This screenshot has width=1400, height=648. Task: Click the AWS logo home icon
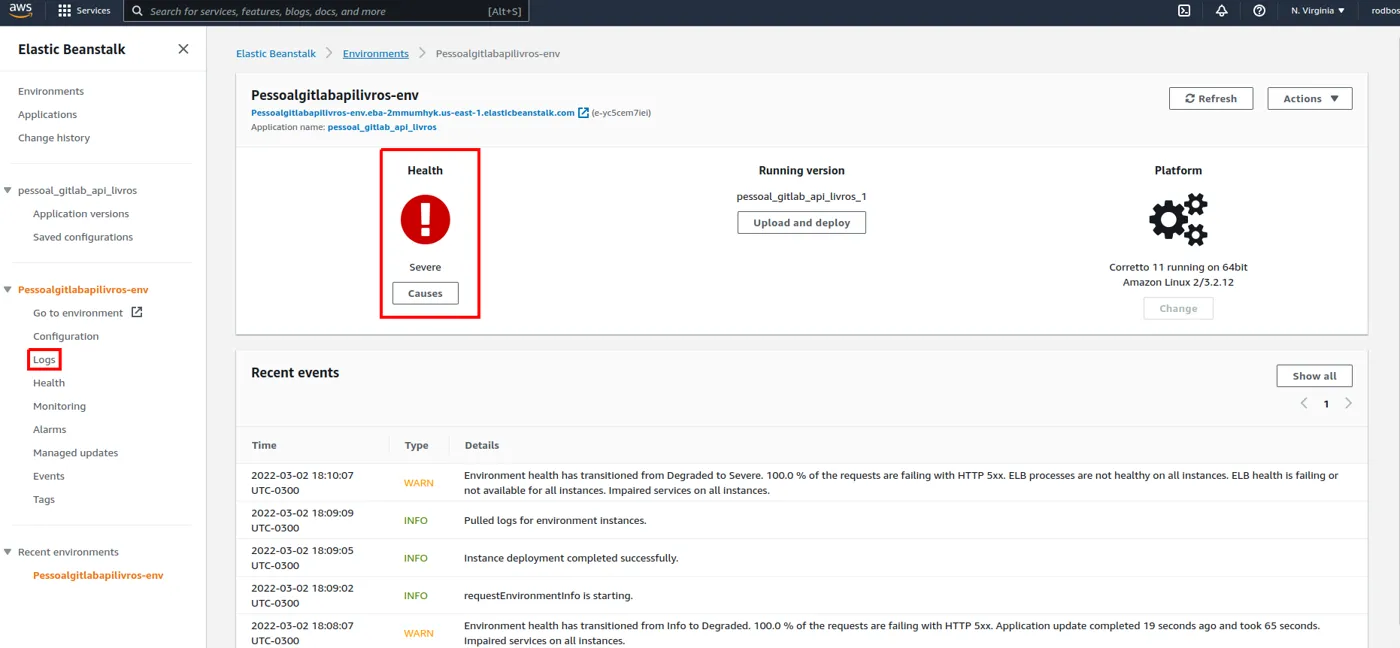tap(21, 11)
